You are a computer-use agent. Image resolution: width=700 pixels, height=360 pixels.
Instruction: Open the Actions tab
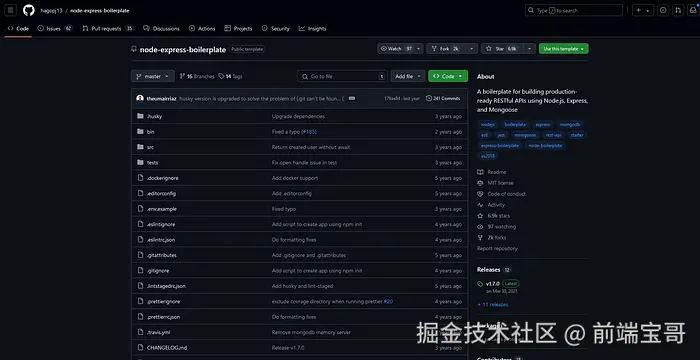[x=202, y=29]
